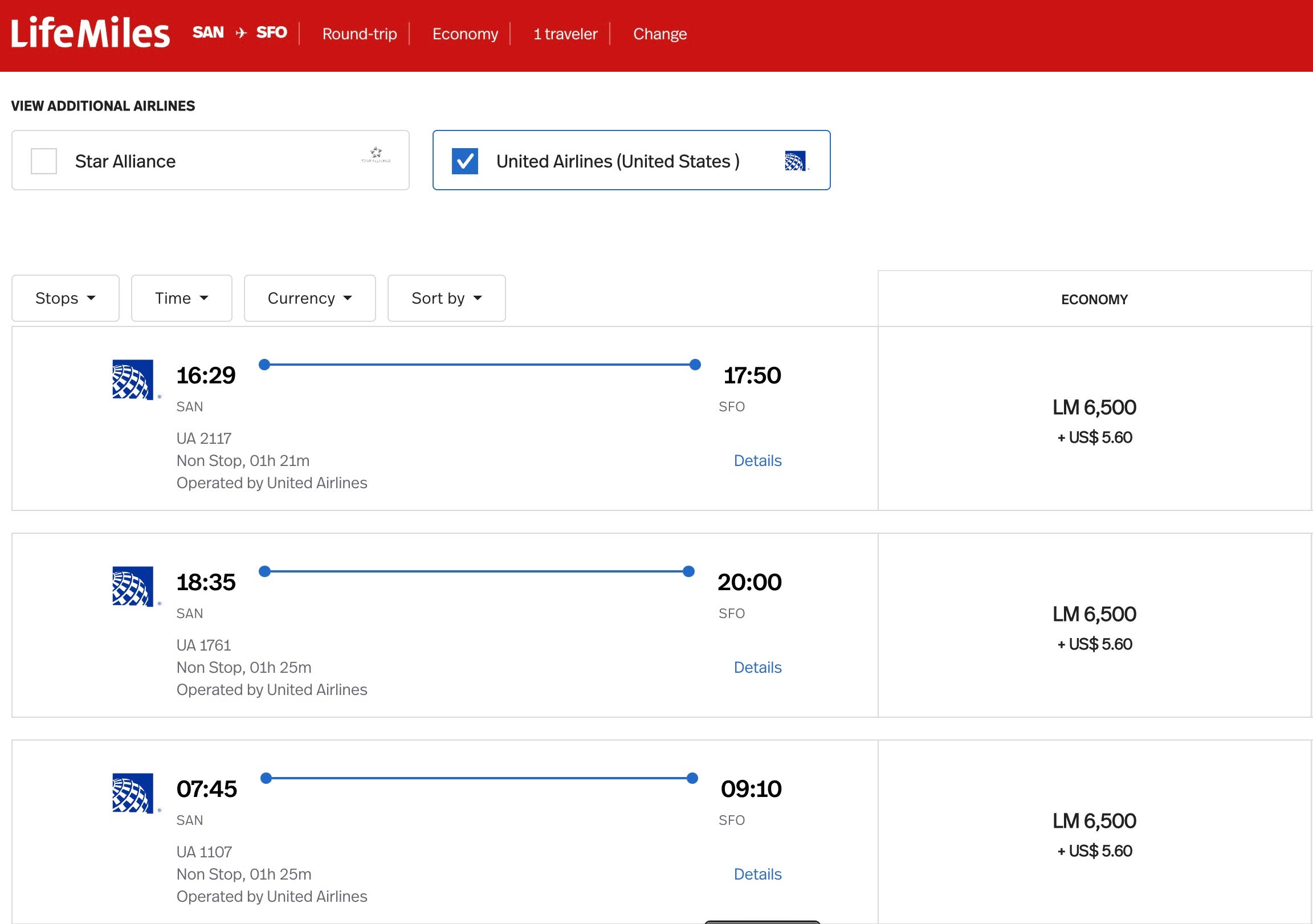Open the Time filter dropdown
Image resolution: width=1313 pixels, height=924 pixels.
tap(181, 299)
